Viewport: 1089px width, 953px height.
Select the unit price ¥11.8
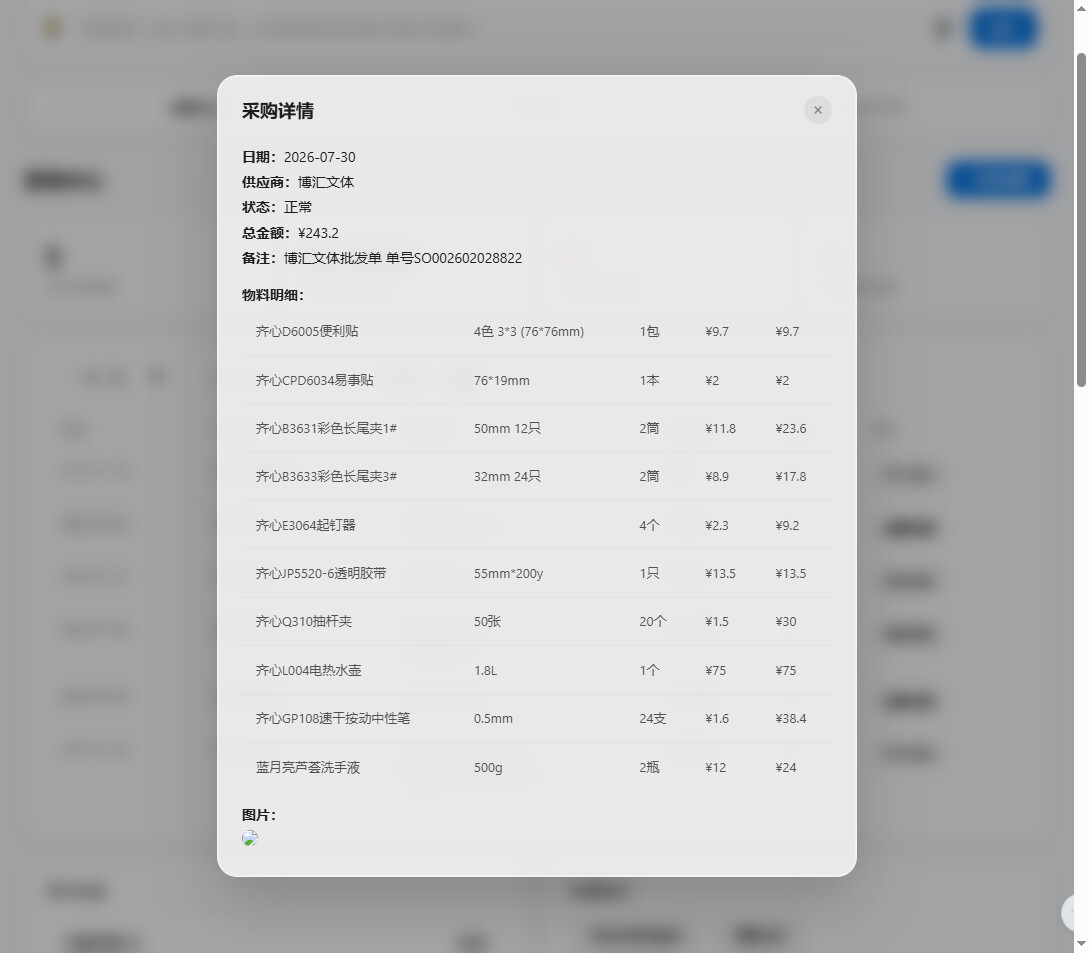[x=720, y=428]
